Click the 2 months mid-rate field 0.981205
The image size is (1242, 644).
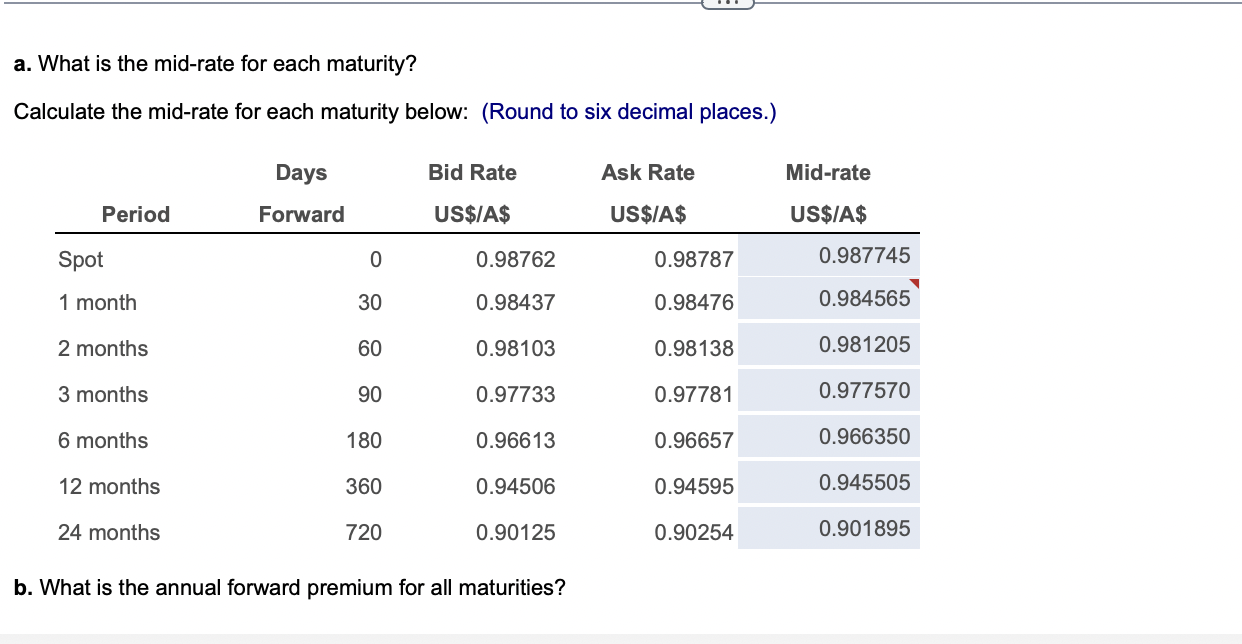click(829, 345)
